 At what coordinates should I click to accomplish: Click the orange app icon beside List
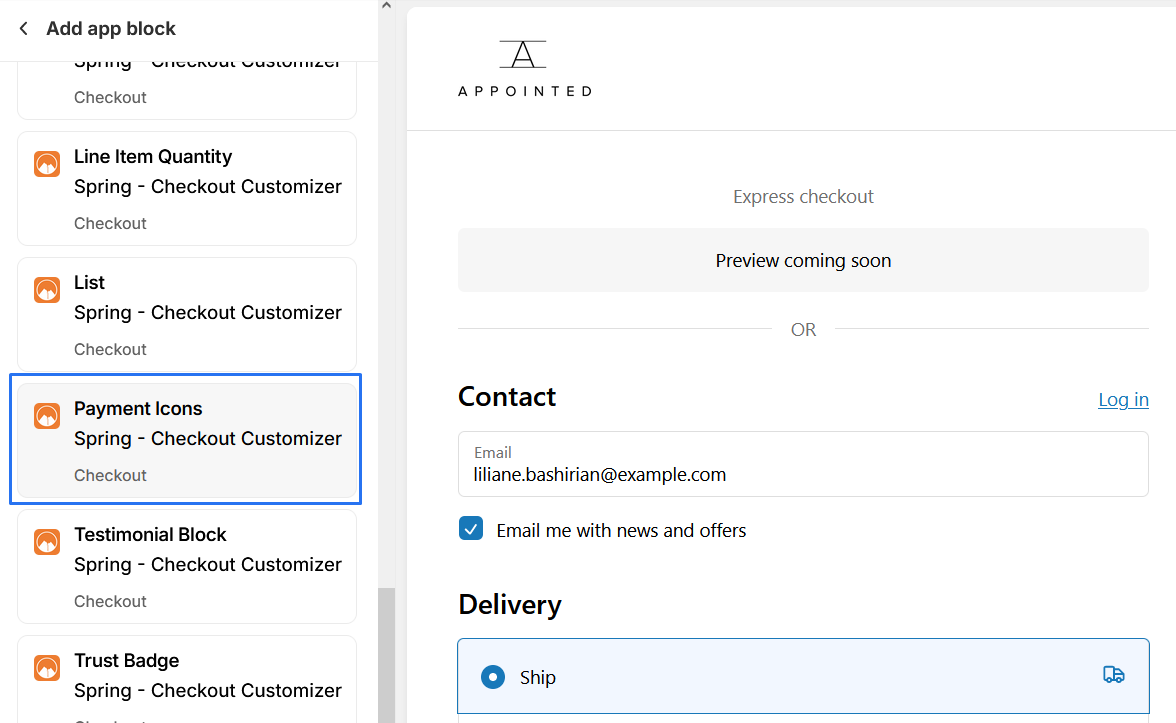click(47, 290)
